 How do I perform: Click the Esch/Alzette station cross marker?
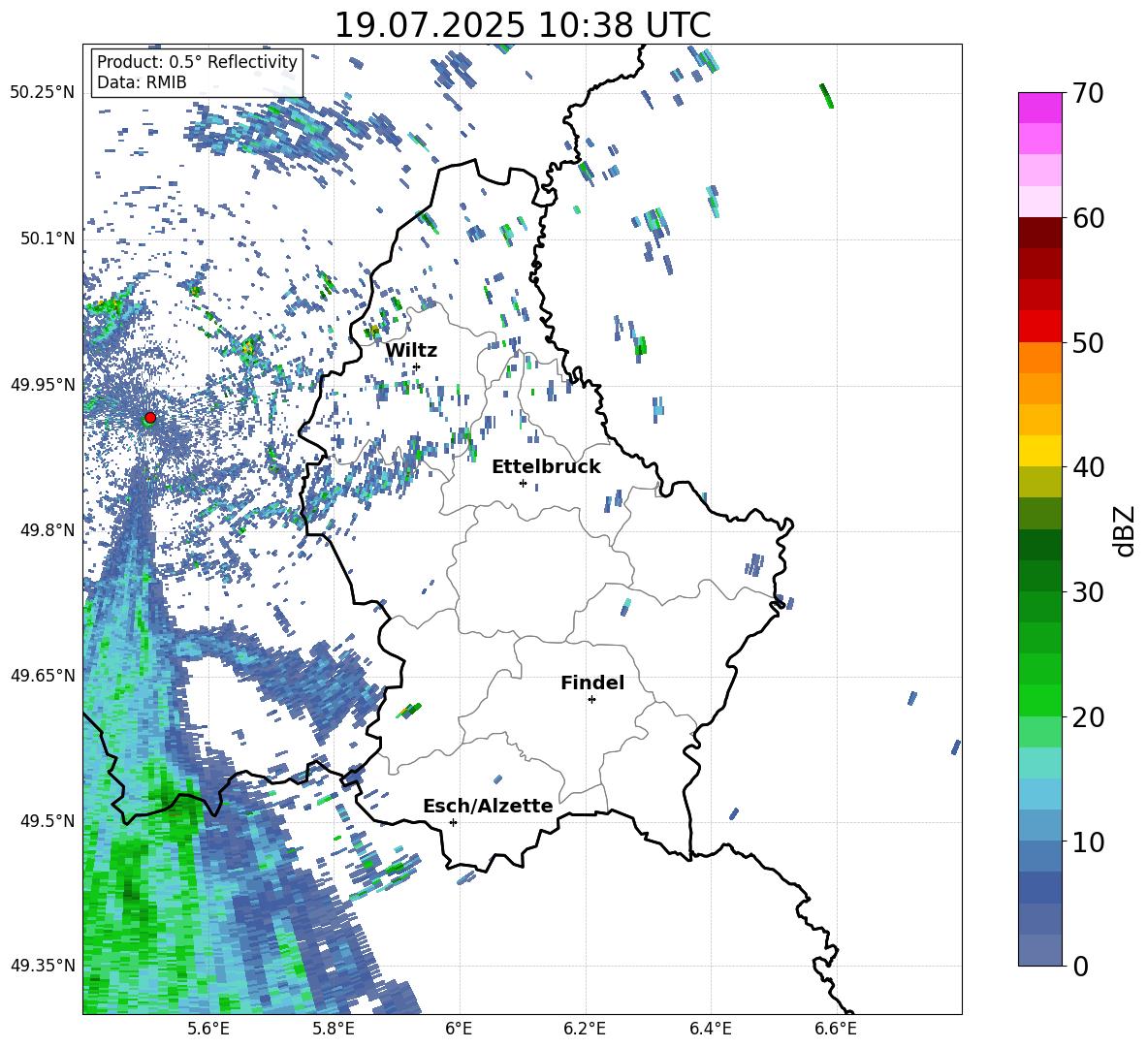click(453, 822)
